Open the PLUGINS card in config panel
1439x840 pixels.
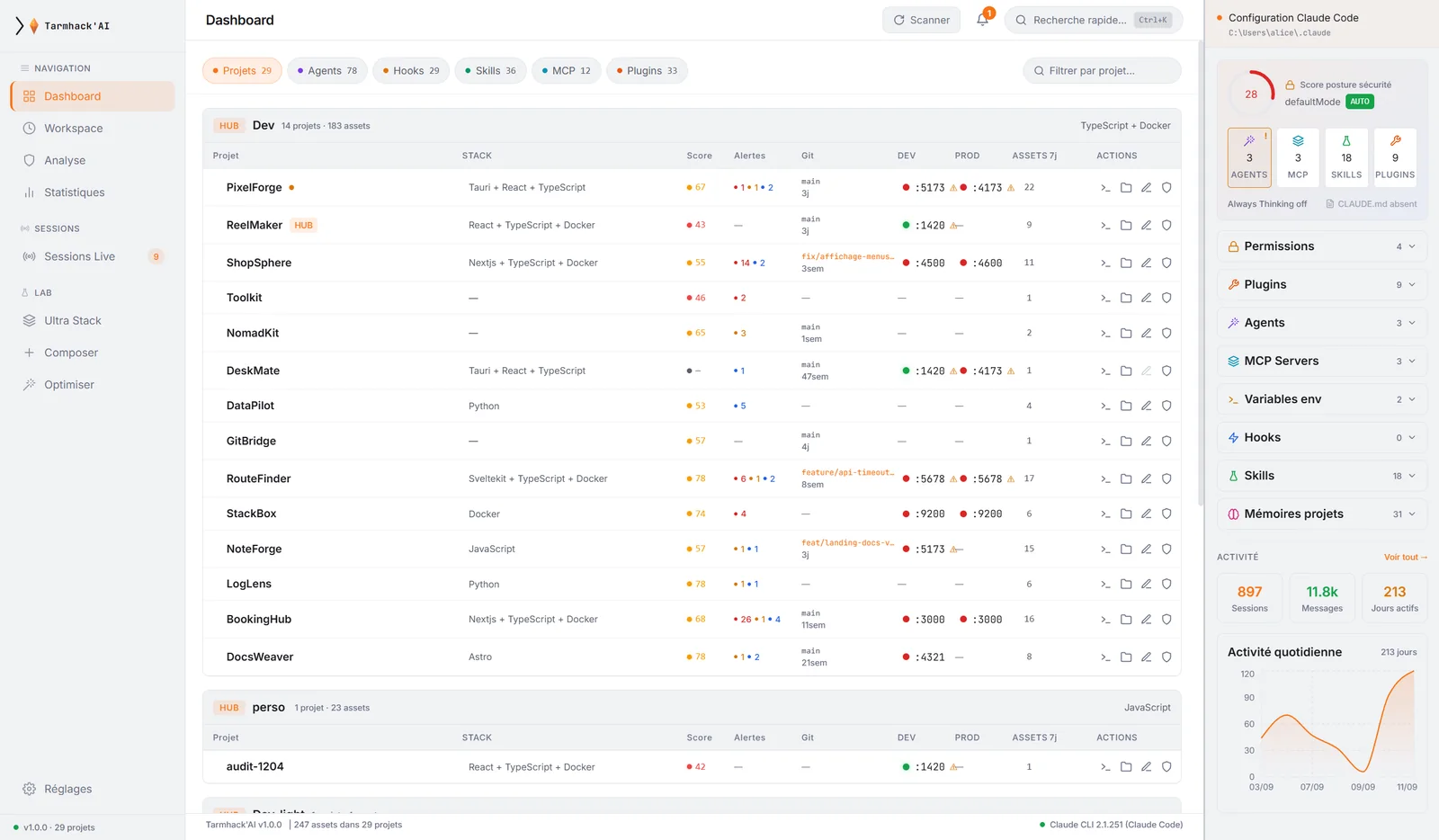click(x=1395, y=157)
